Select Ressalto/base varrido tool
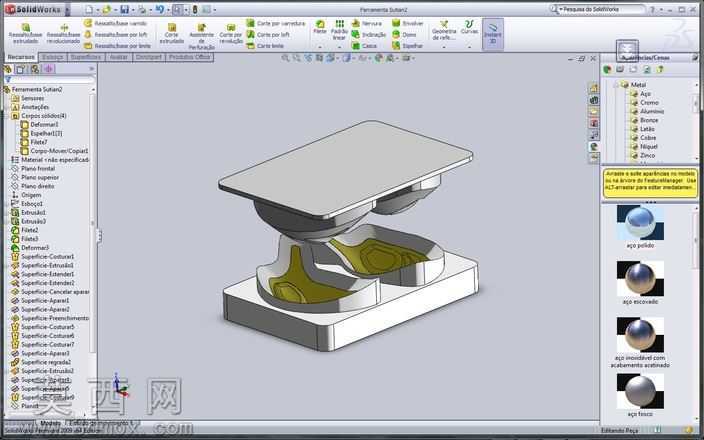The height and width of the screenshot is (440, 704). coord(115,23)
